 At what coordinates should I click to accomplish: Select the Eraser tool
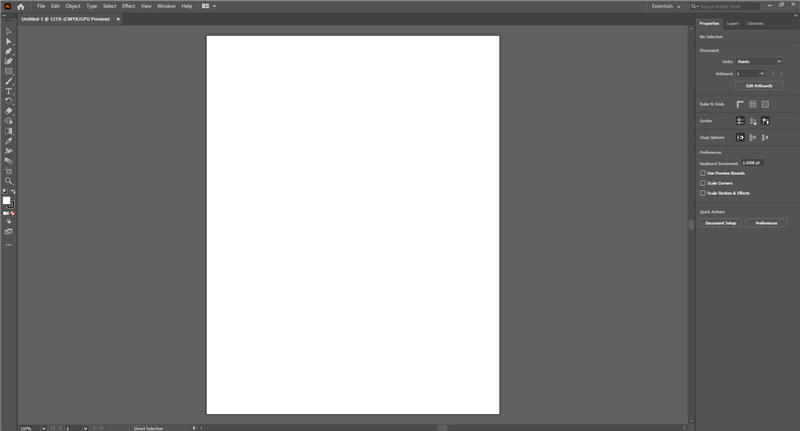(x=9, y=111)
